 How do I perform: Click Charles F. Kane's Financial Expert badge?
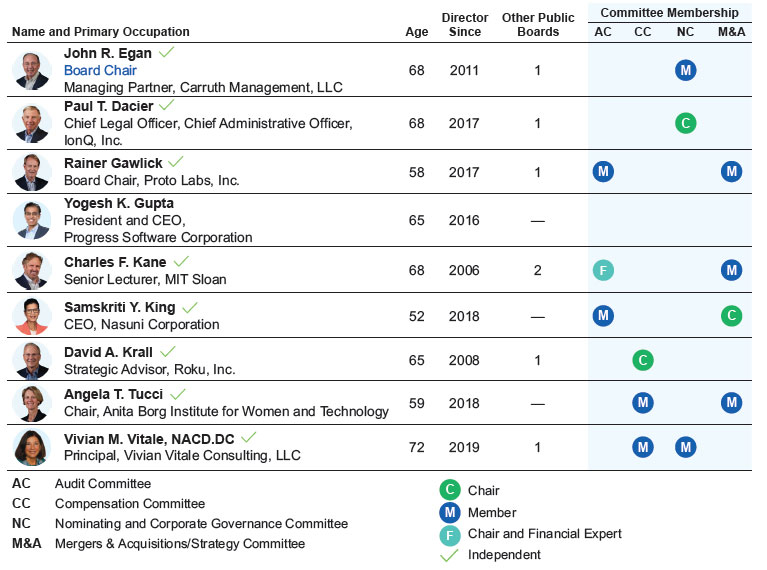[x=603, y=270]
